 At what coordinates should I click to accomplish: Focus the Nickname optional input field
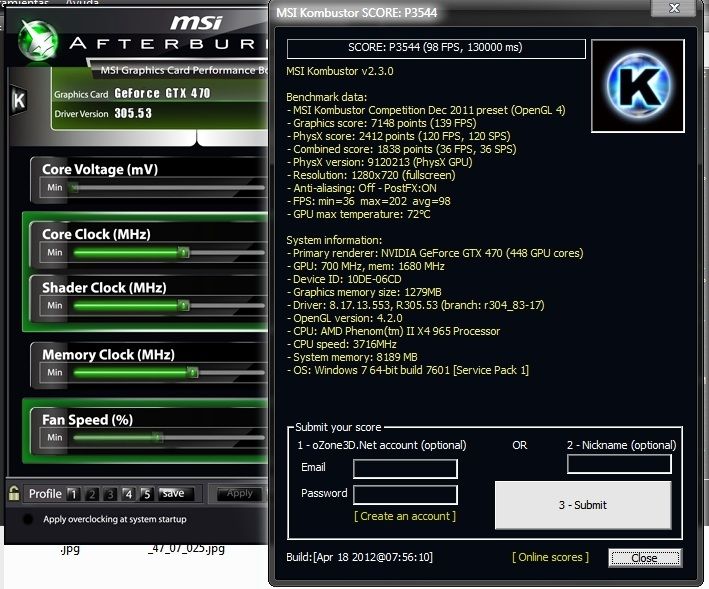tap(619, 464)
